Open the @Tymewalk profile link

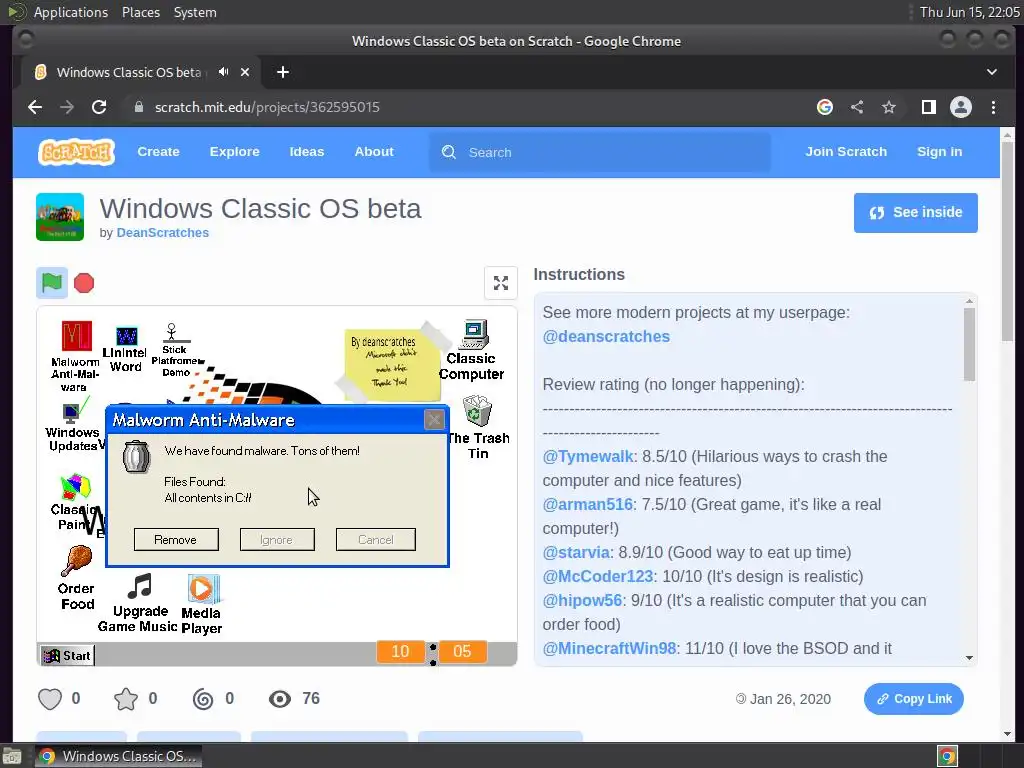click(588, 456)
